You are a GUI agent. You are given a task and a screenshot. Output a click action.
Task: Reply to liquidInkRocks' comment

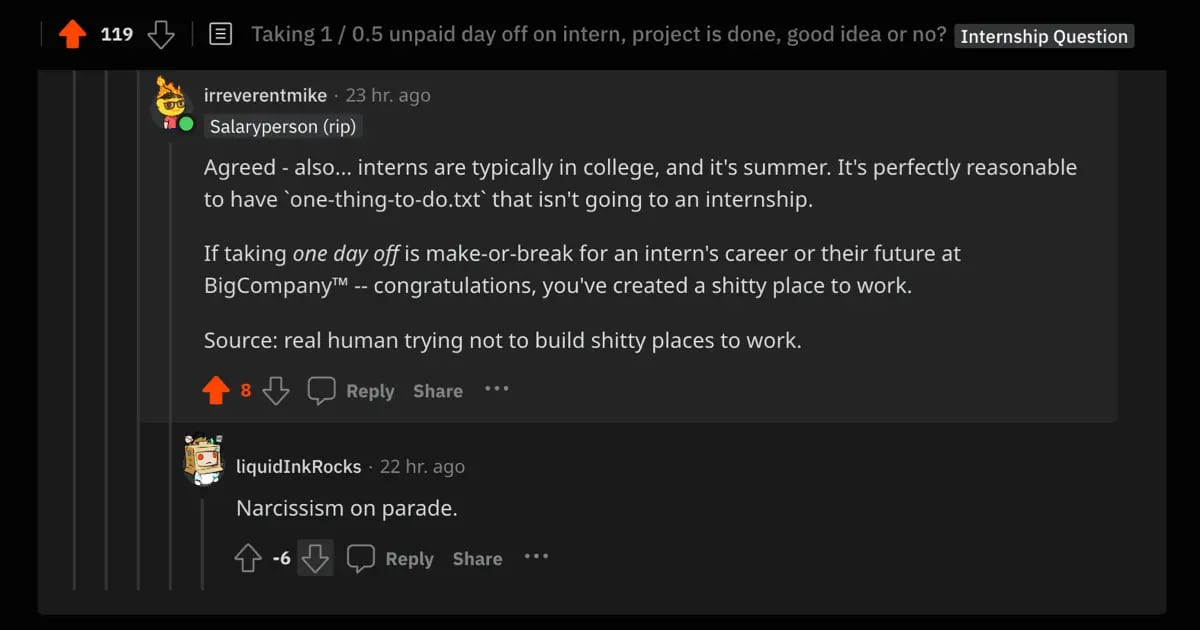point(391,558)
